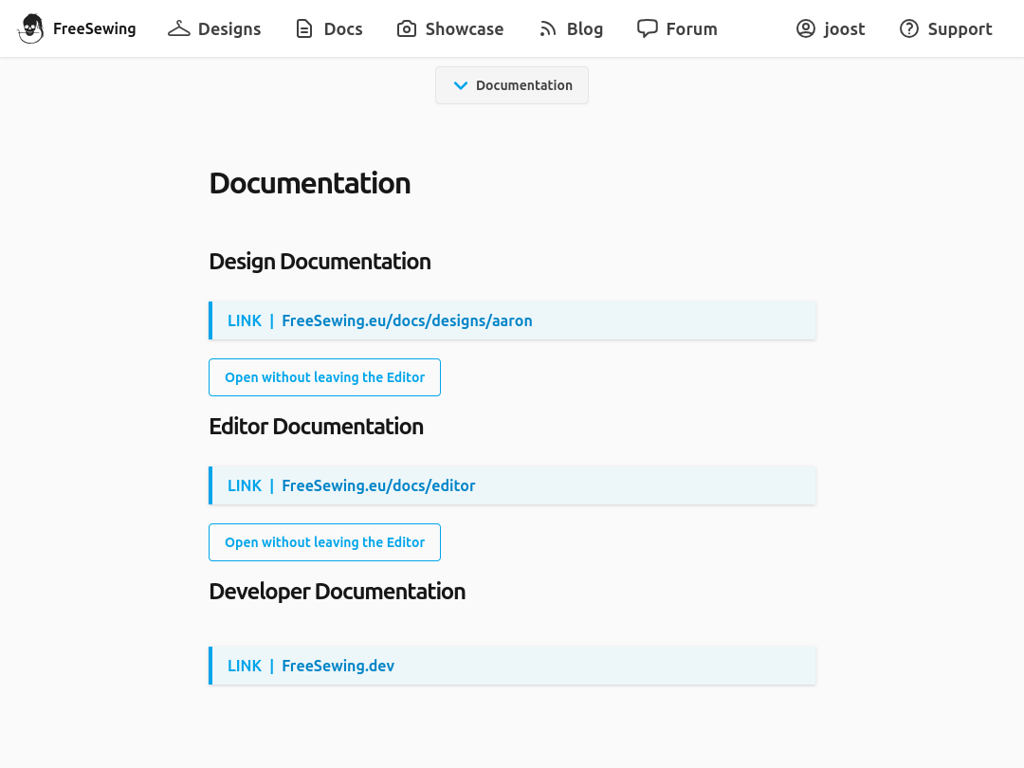Screen dimensions: 1024x768
Task: Click the document icon next to Docs
Action: (x=304, y=29)
